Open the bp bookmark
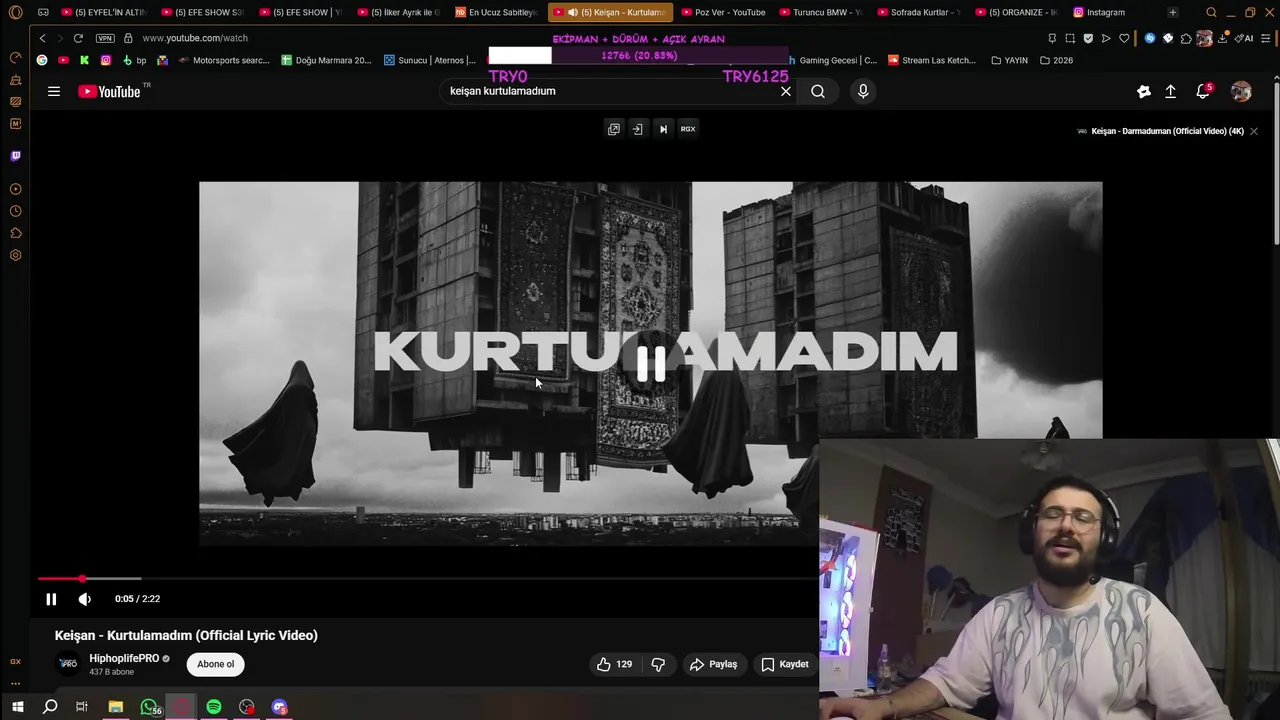 click(134, 60)
